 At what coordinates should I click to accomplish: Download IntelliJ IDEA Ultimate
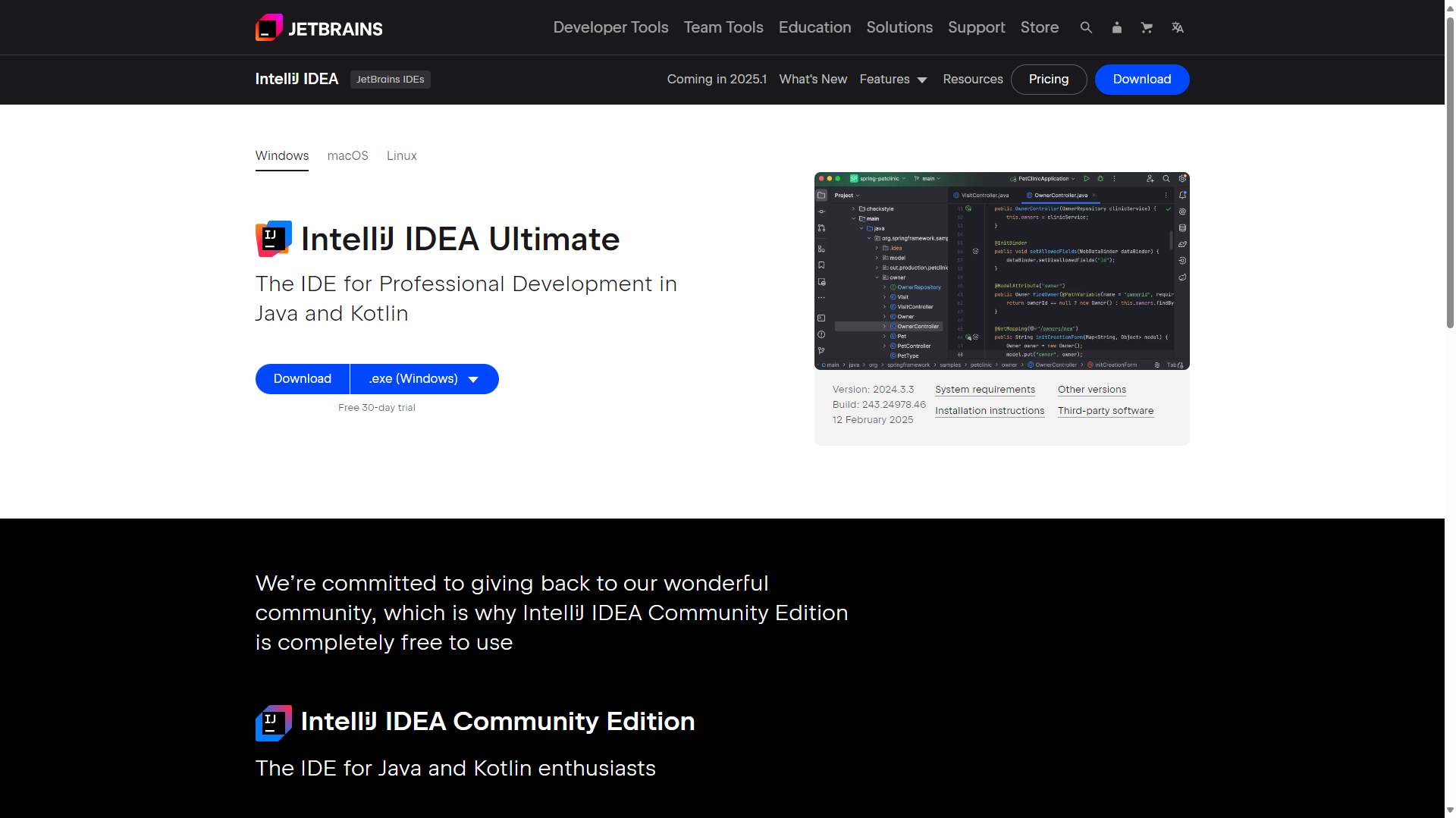coord(302,379)
